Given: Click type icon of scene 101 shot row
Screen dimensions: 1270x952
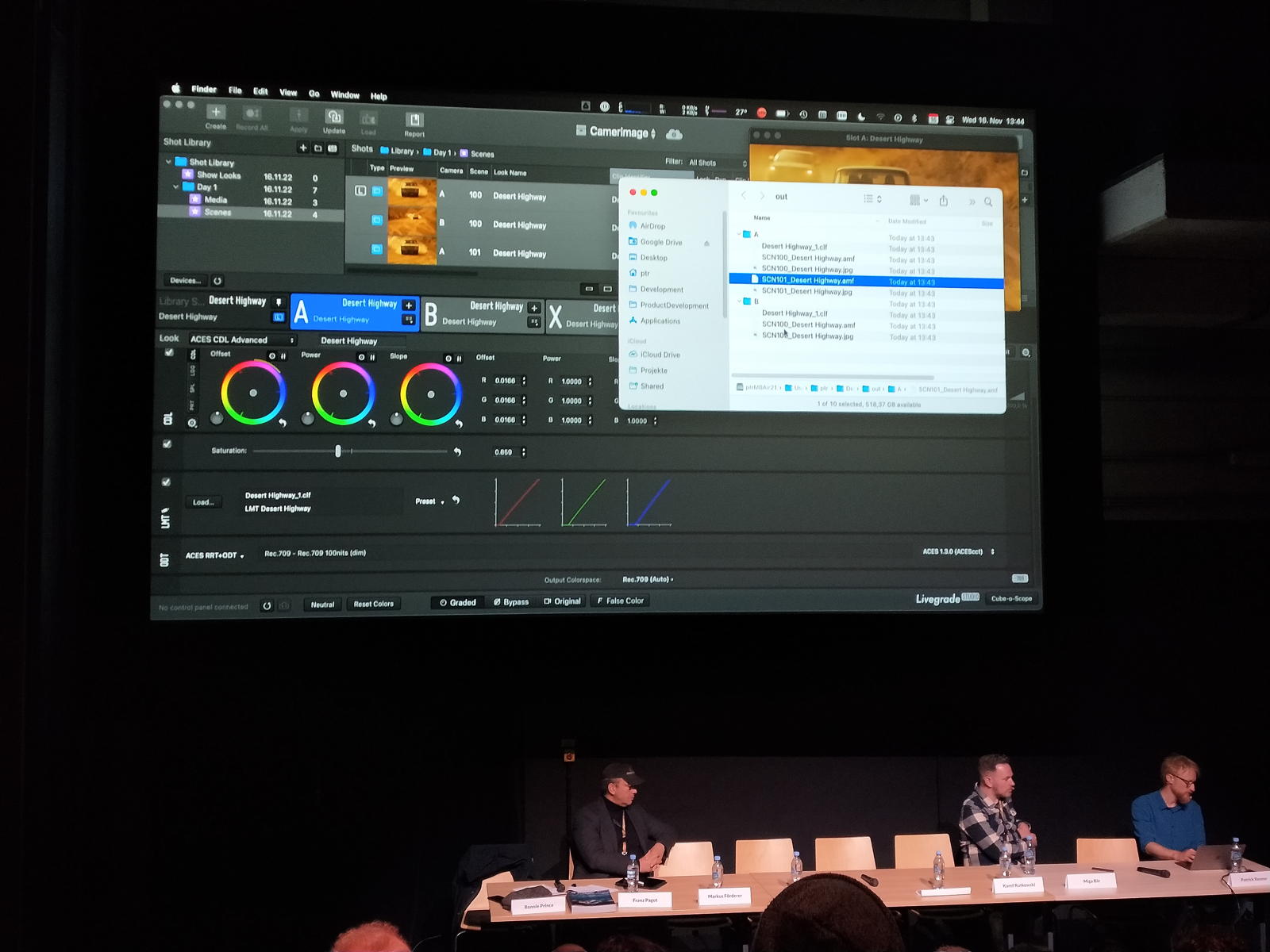Looking at the screenshot, I should coord(377,249).
